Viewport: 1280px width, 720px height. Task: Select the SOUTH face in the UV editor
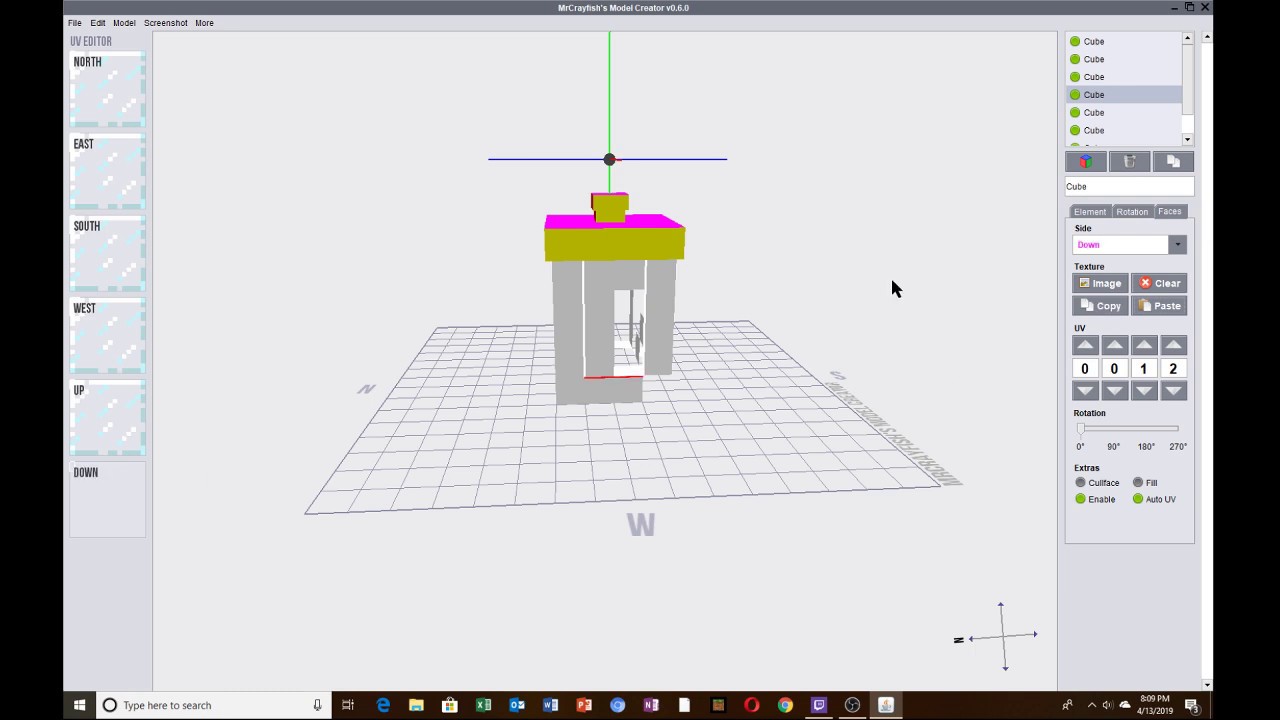point(108,254)
